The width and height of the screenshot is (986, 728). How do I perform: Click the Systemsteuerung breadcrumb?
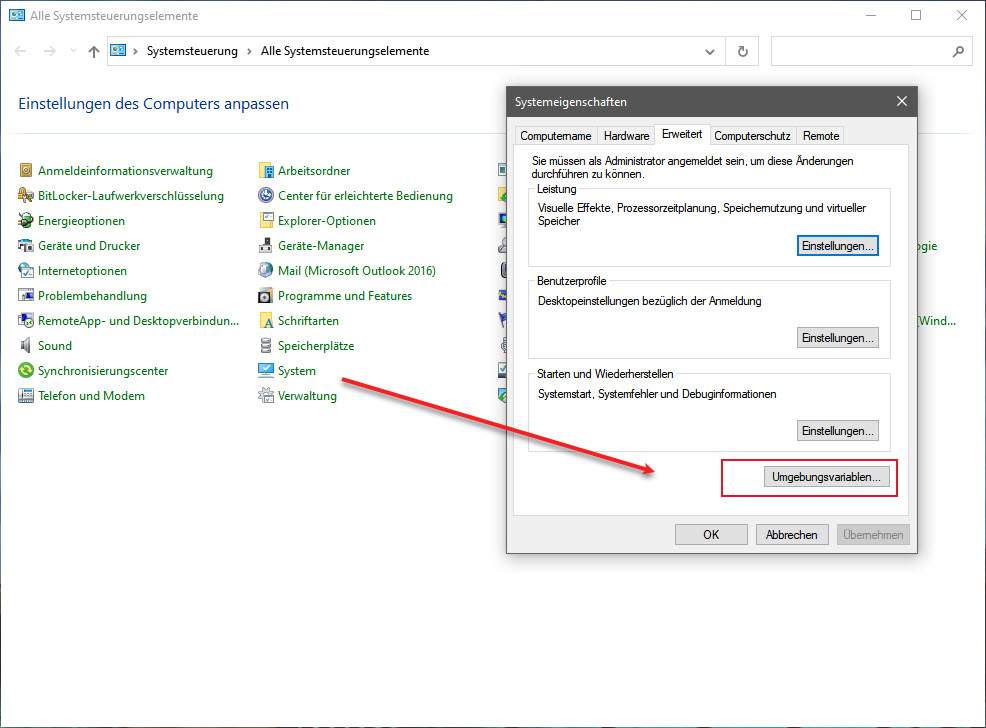(192, 51)
